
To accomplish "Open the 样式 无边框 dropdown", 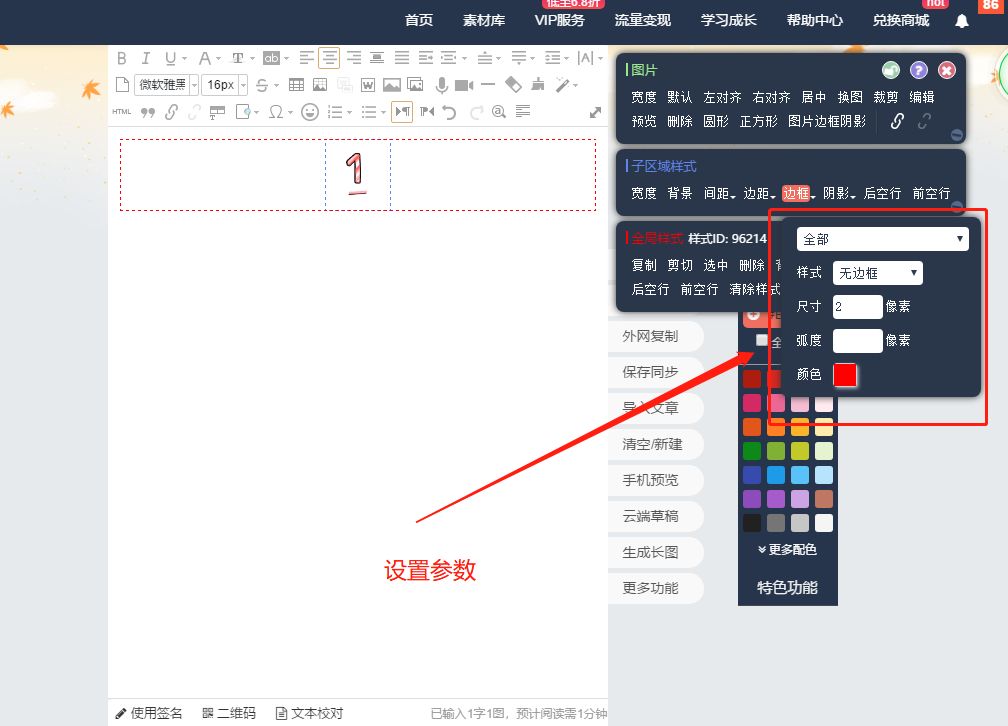I will pos(877,273).
